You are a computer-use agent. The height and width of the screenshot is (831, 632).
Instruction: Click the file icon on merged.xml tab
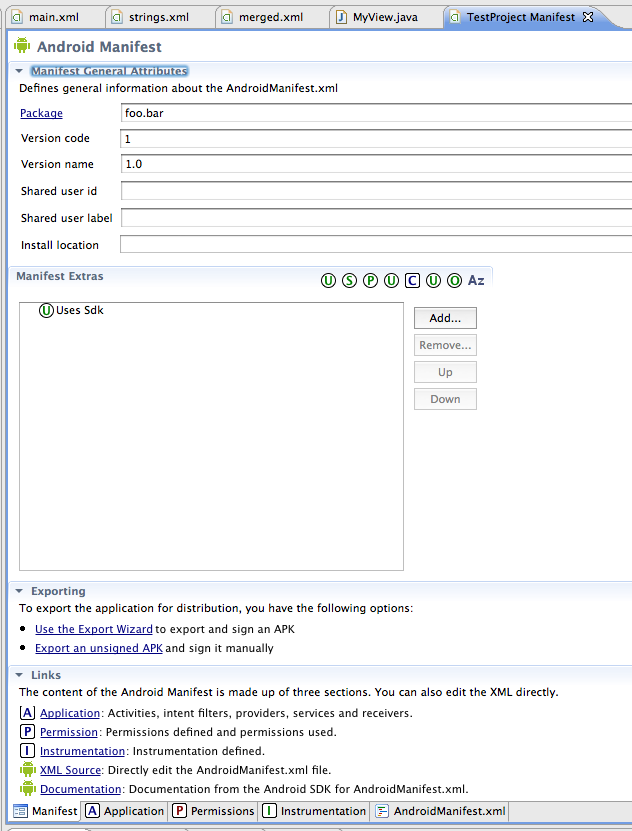(227, 17)
